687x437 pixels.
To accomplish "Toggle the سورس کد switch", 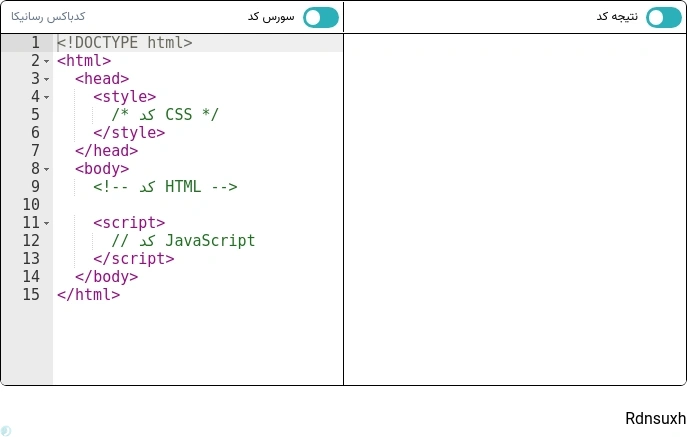I will click(321, 18).
